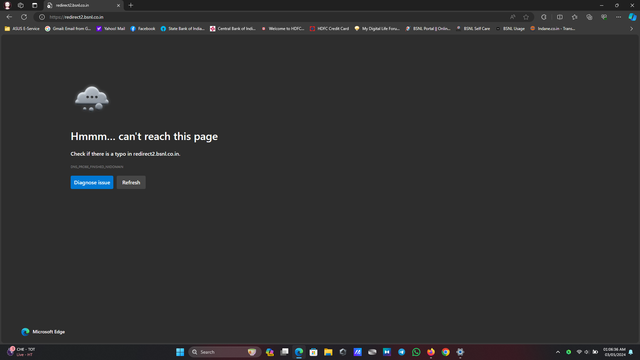The height and width of the screenshot is (360, 640).
Task: Open Google Chrome from taskbar
Action: coord(446,352)
